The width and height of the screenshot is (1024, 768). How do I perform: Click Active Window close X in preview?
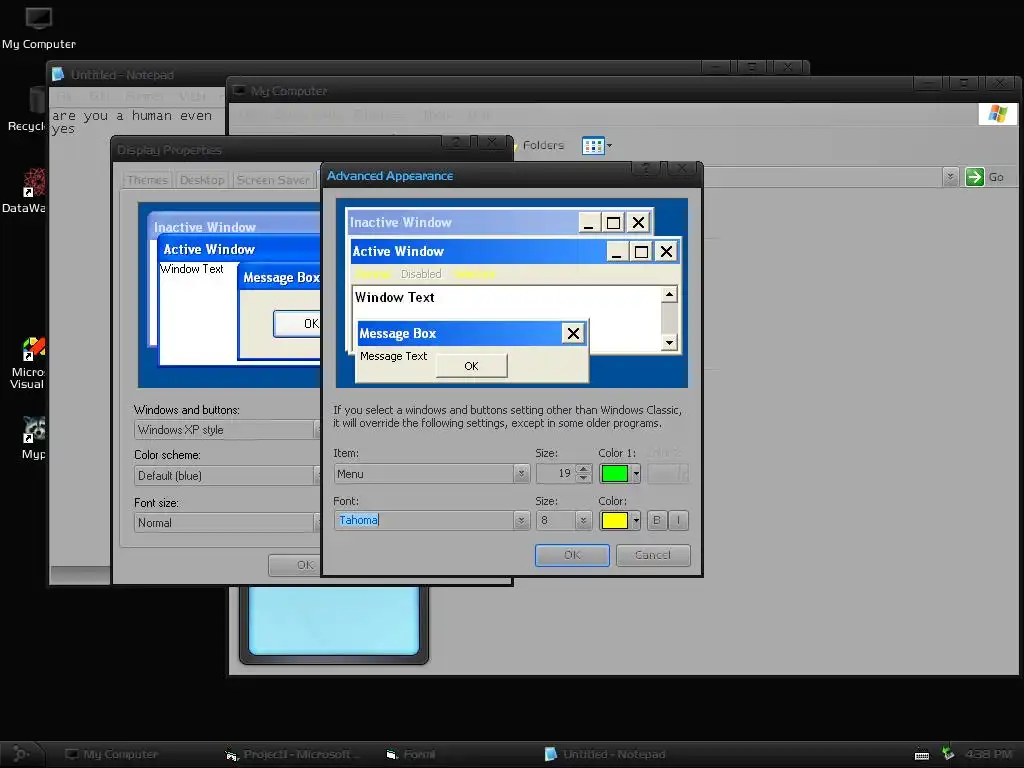coord(666,251)
